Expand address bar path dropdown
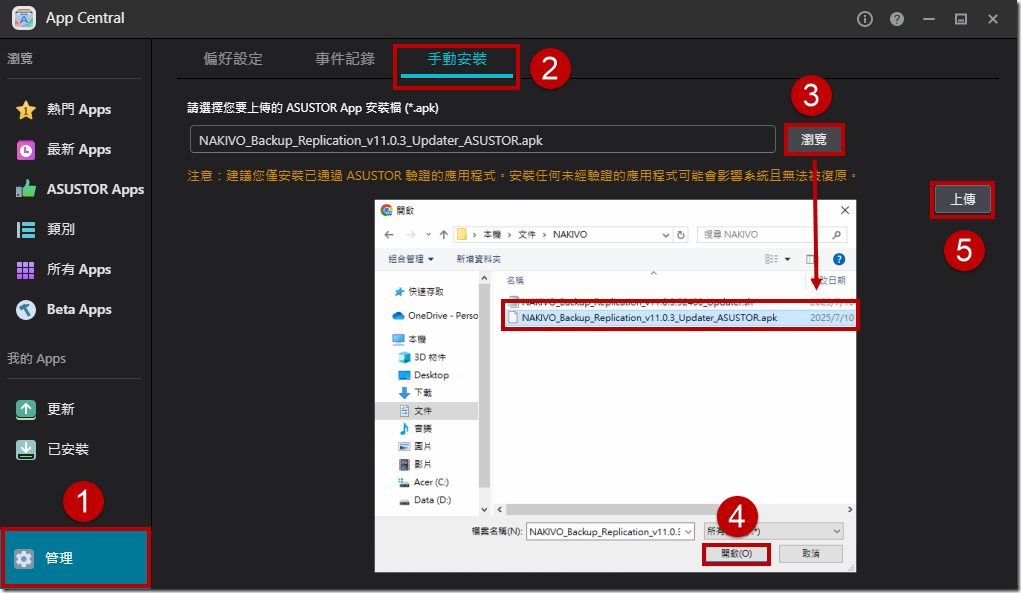The height and width of the screenshot is (593, 1021). [665, 234]
